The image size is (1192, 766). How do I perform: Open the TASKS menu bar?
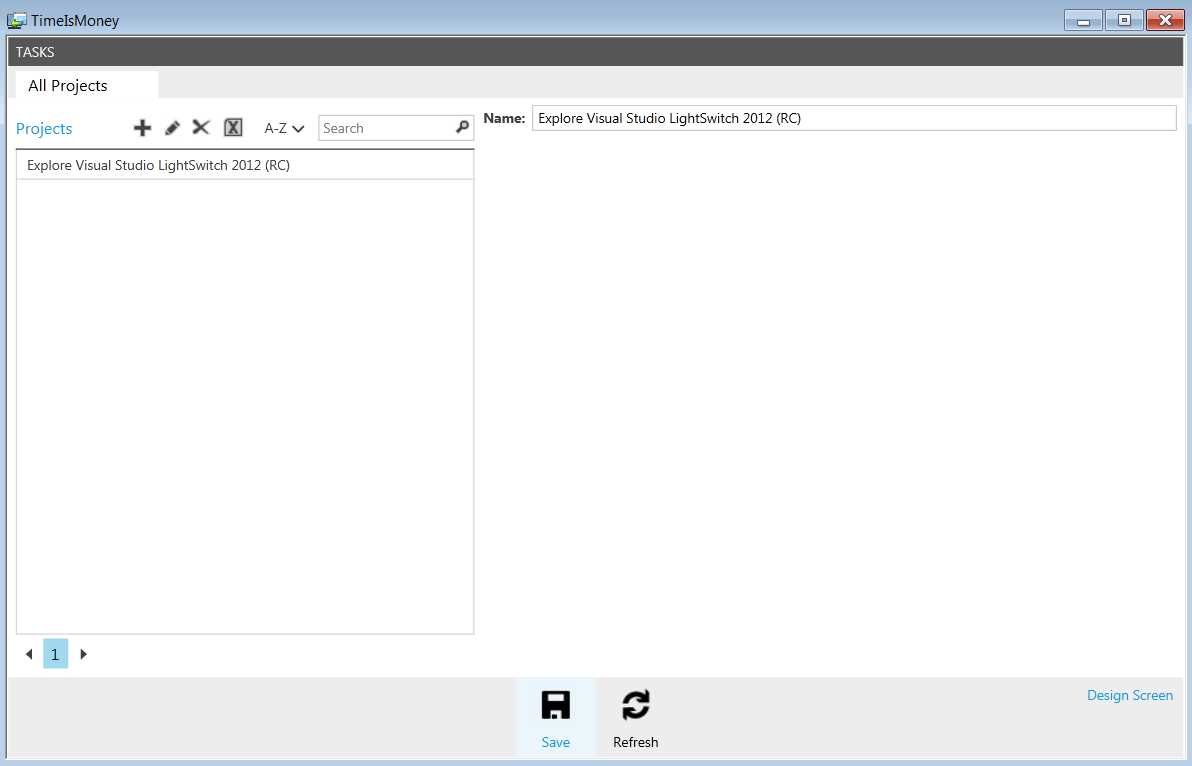tap(35, 51)
